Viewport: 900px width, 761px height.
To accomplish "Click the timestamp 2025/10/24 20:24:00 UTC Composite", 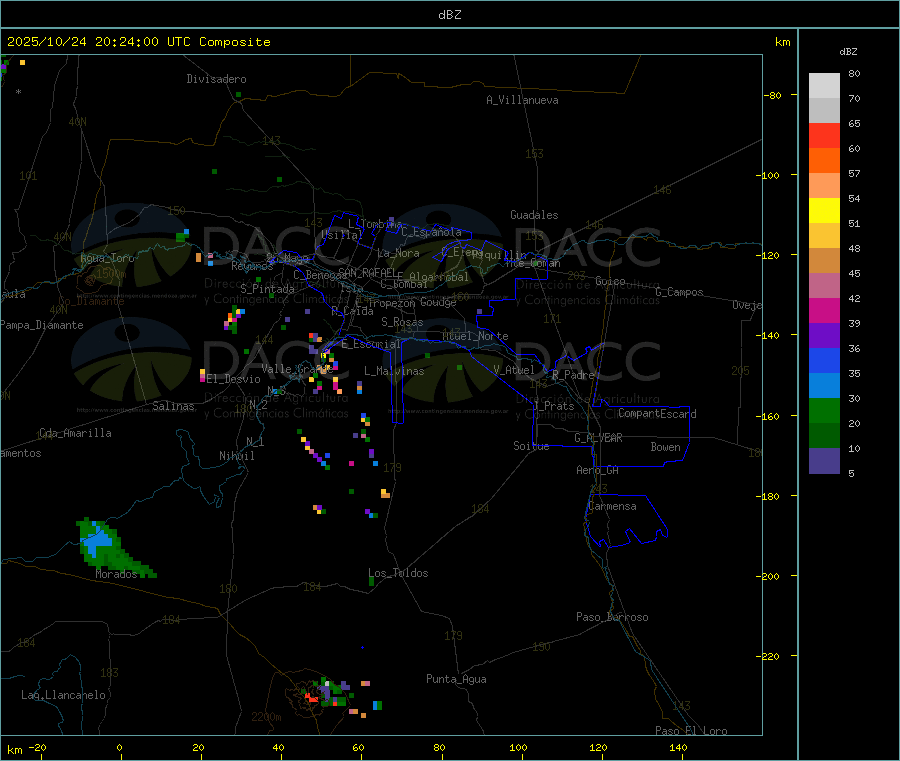I will 138,42.
